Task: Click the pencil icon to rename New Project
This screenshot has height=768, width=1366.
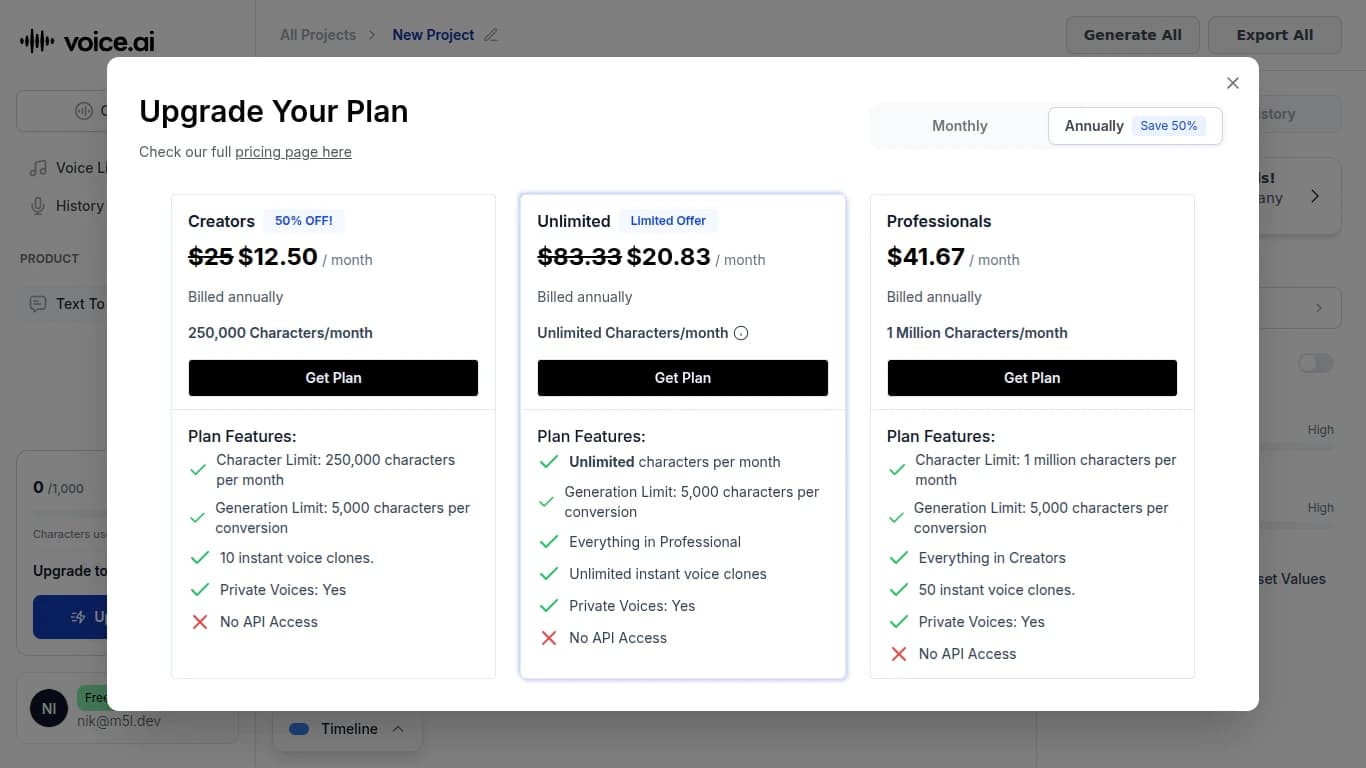Action: [490, 35]
